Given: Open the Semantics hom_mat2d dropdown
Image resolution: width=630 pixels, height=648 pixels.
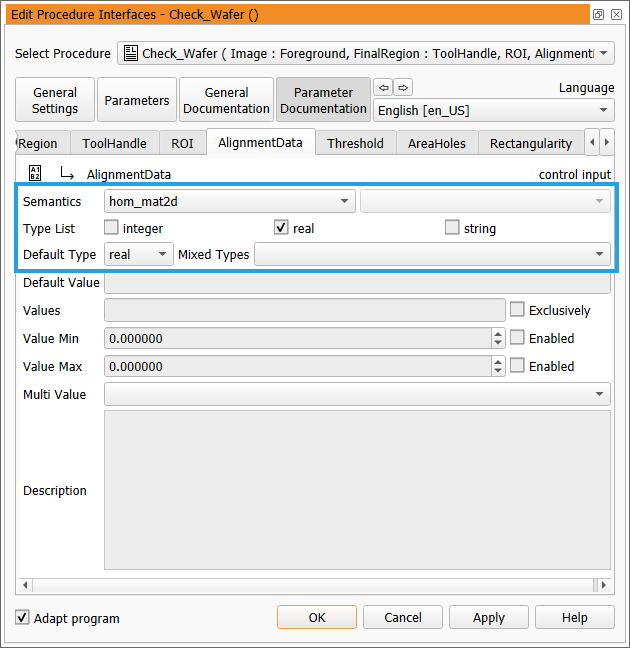Looking at the screenshot, I should [231, 201].
